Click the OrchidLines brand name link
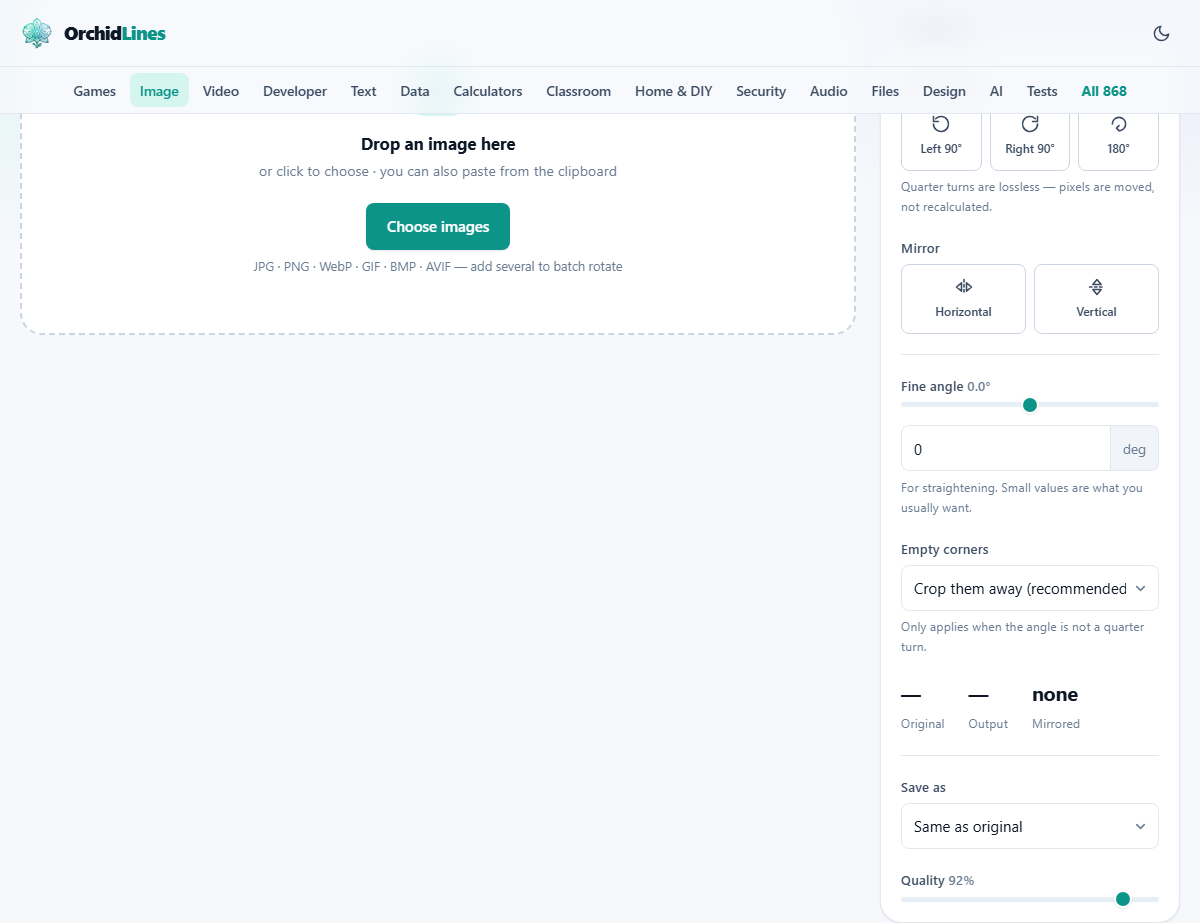 115,33
